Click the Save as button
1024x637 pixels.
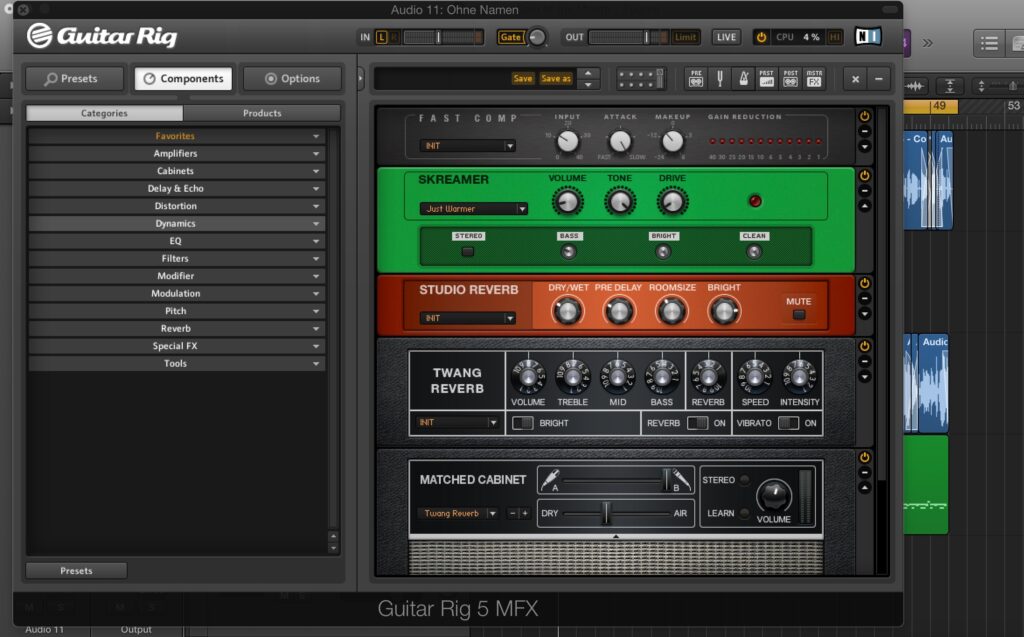(556, 78)
